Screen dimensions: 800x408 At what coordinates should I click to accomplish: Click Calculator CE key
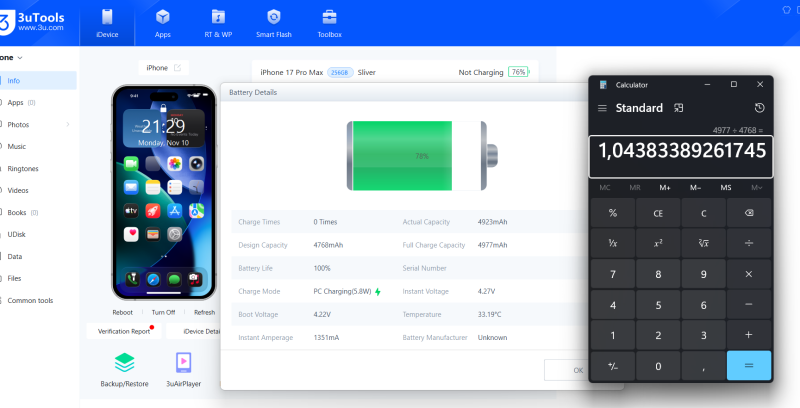(x=658, y=213)
